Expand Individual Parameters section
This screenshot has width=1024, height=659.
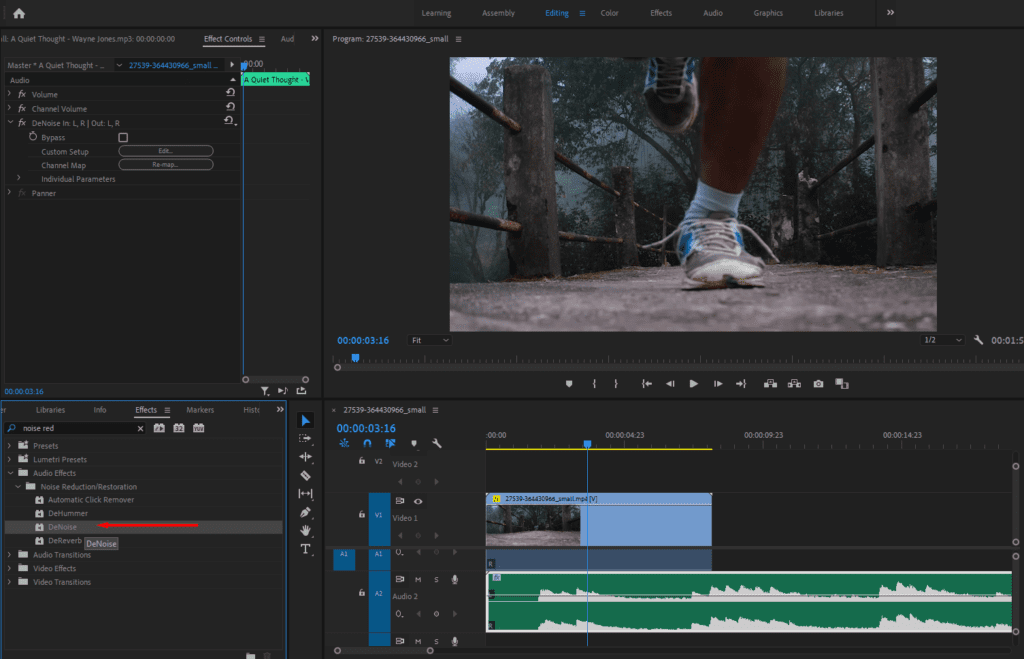pyautogui.click(x=19, y=178)
